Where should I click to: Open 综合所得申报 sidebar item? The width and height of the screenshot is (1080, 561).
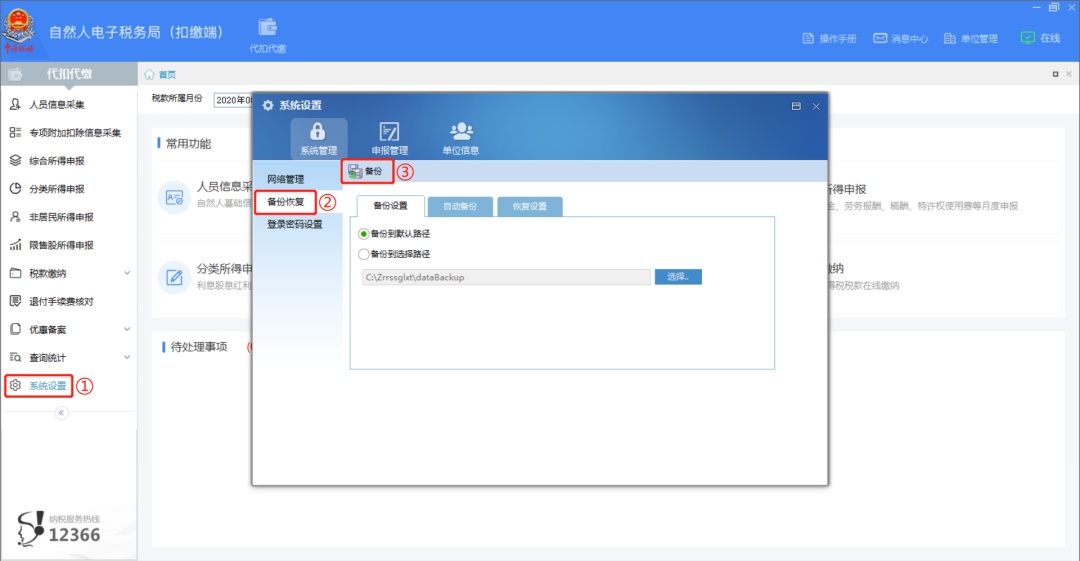tap(56, 161)
